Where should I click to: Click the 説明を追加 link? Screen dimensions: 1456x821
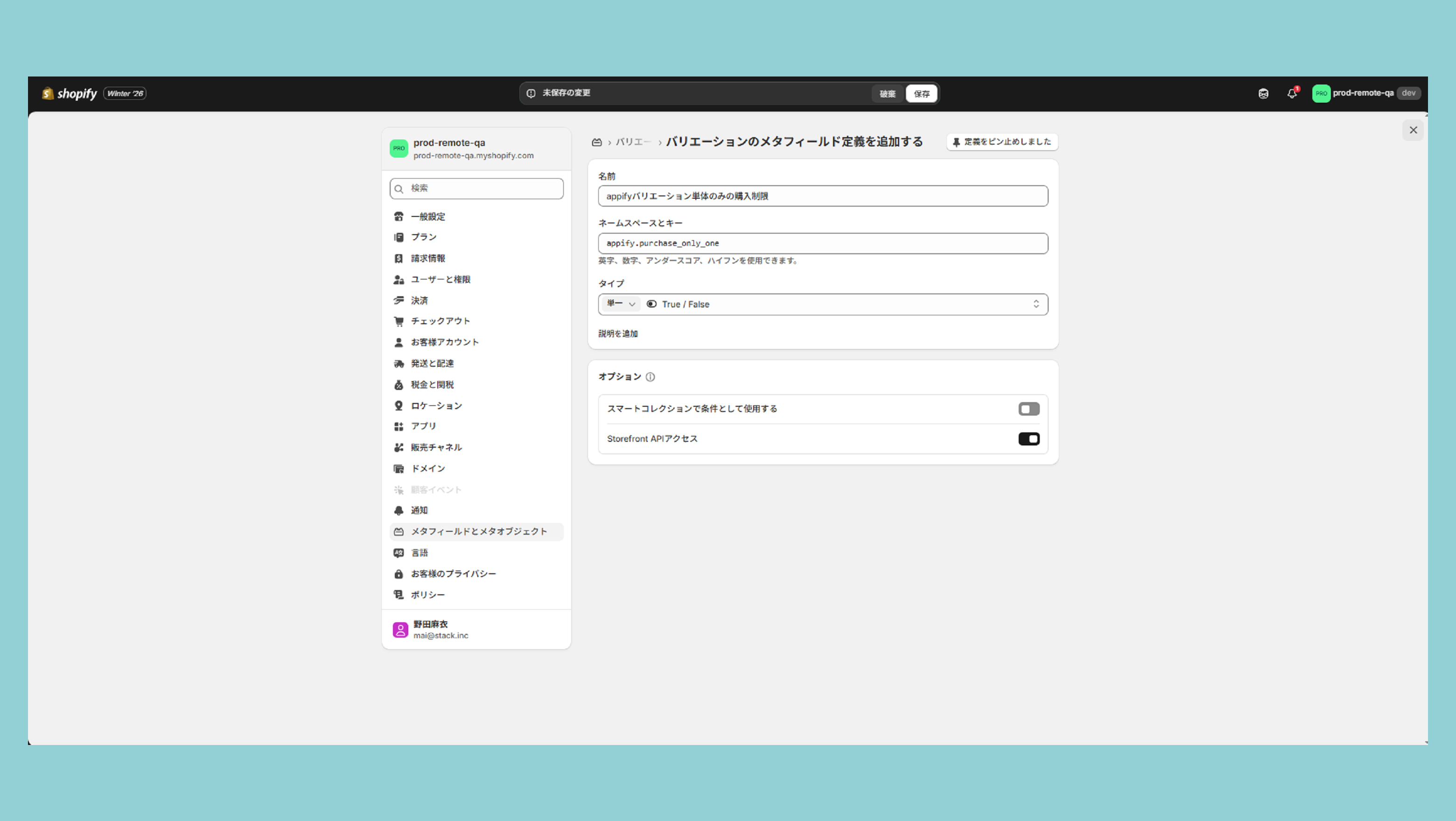click(618, 334)
